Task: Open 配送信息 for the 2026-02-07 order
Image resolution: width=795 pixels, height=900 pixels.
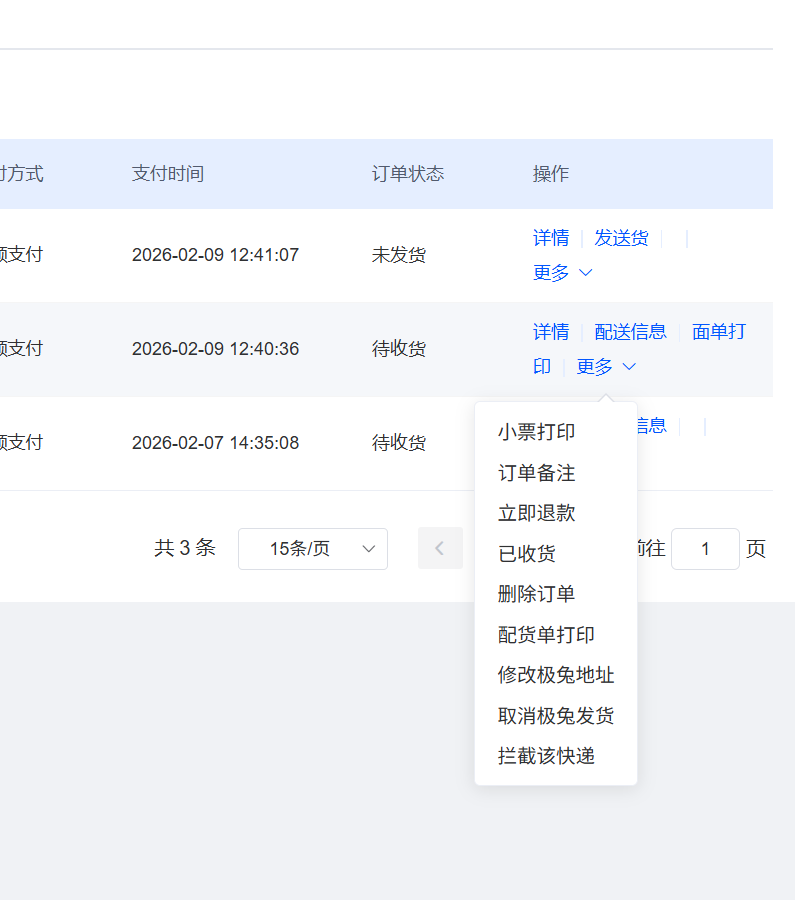Action: click(652, 426)
